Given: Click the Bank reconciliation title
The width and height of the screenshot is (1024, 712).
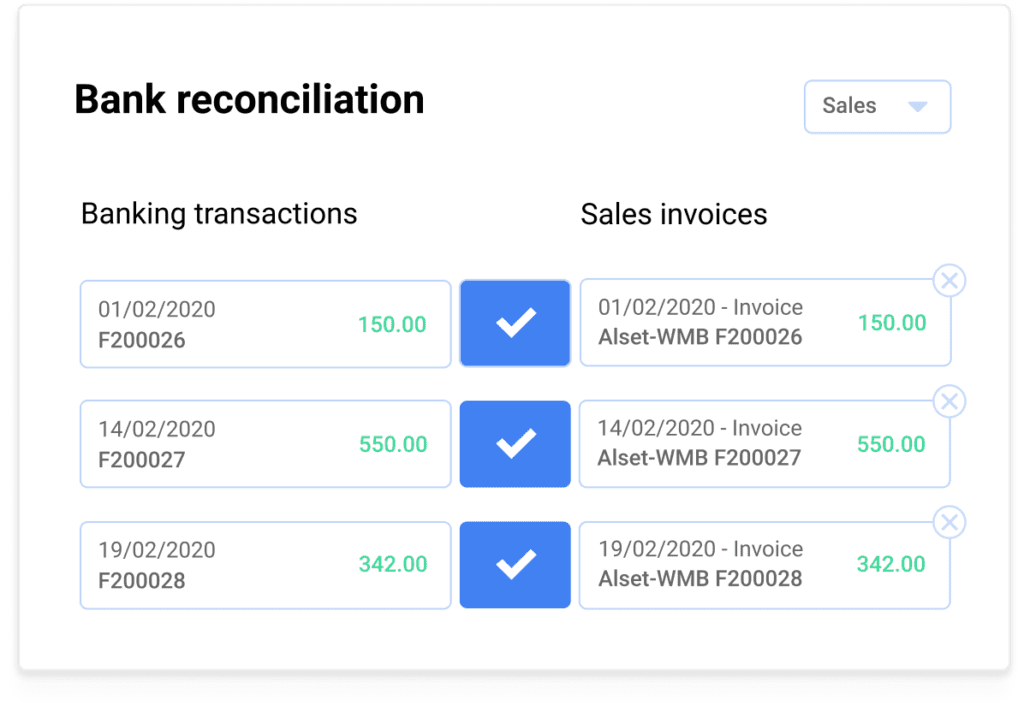Looking at the screenshot, I should click(249, 100).
